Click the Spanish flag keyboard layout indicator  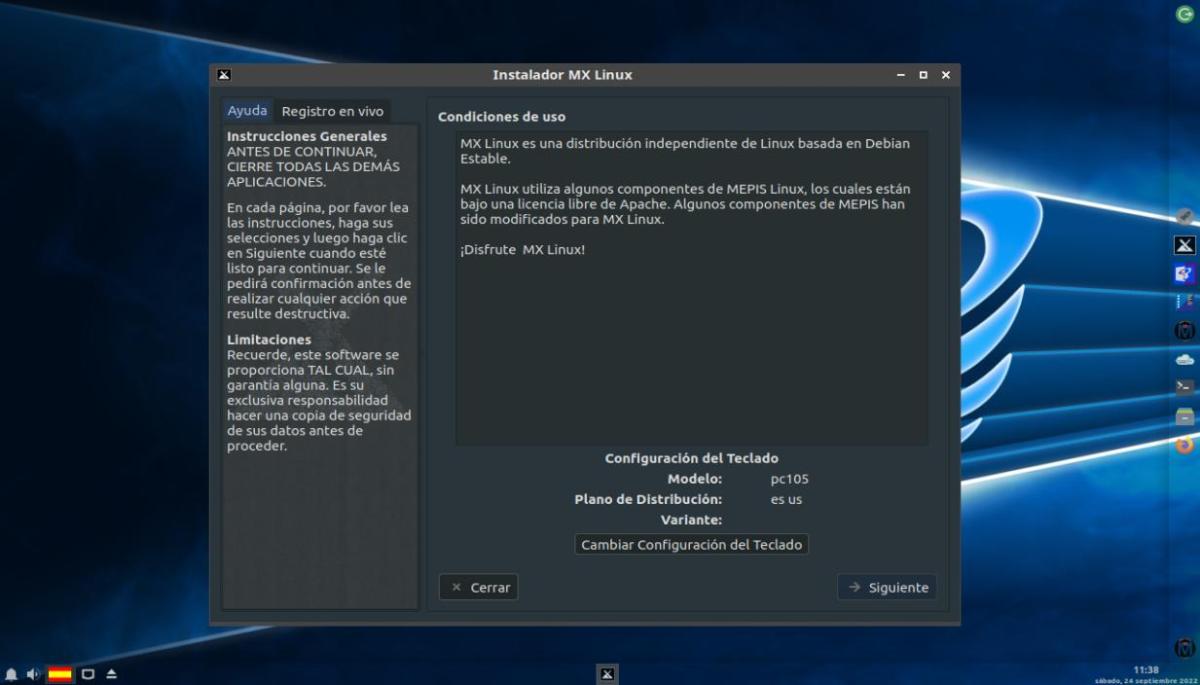tap(60, 674)
